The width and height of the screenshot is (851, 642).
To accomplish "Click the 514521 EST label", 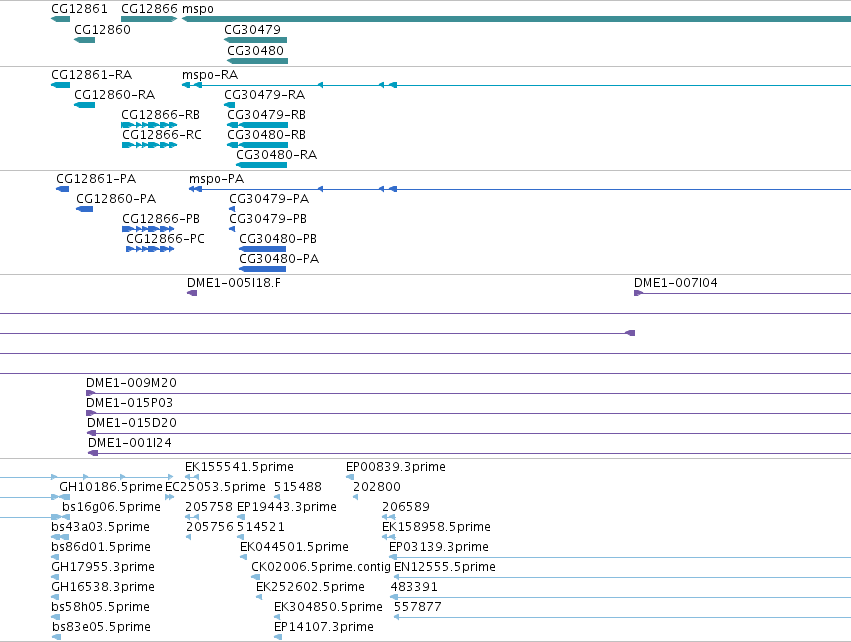I will point(261,527).
